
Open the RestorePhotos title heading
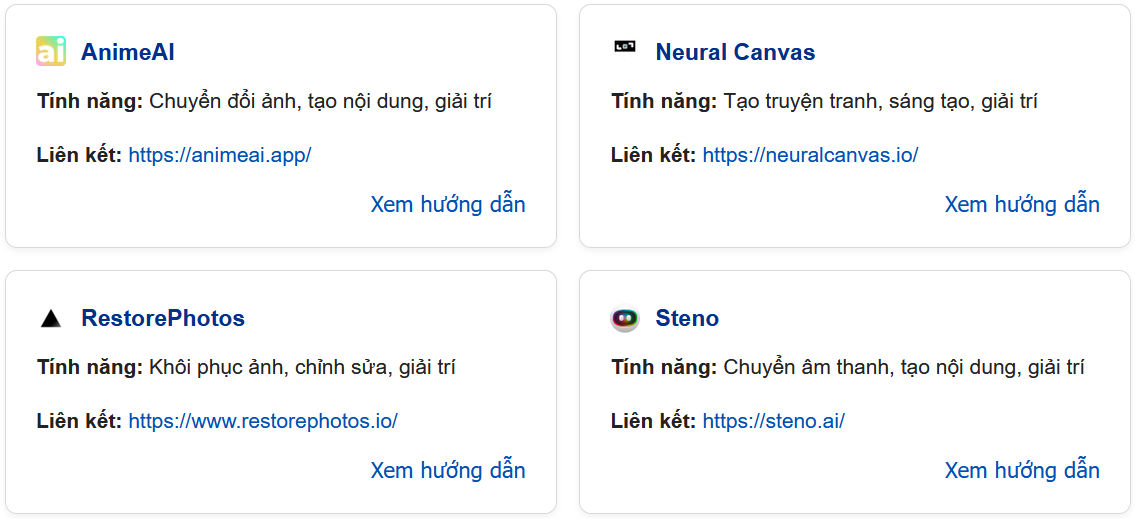pos(163,318)
